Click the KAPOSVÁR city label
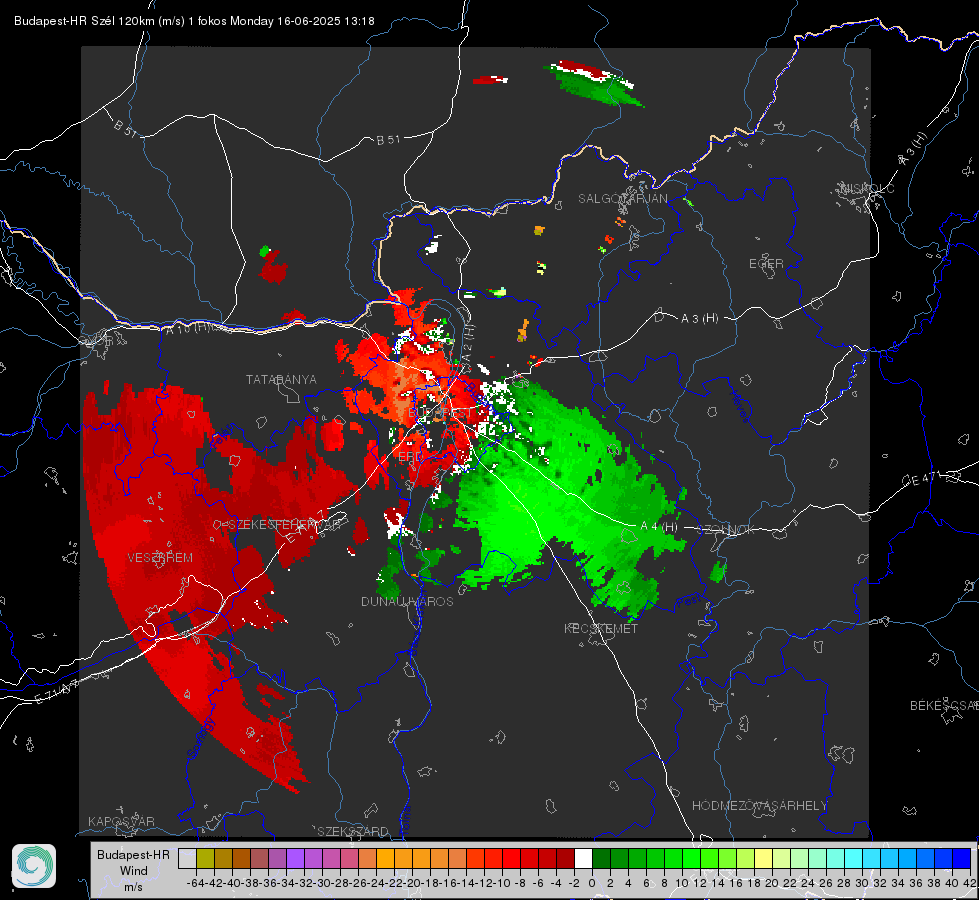 [121, 821]
